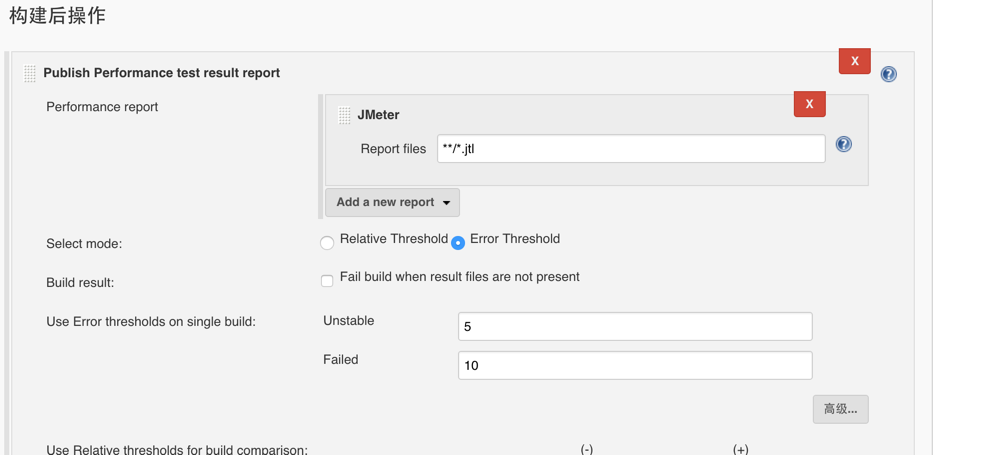The height and width of the screenshot is (455, 1003).
Task: Focus the Unstable threshold field
Action: click(x=635, y=326)
